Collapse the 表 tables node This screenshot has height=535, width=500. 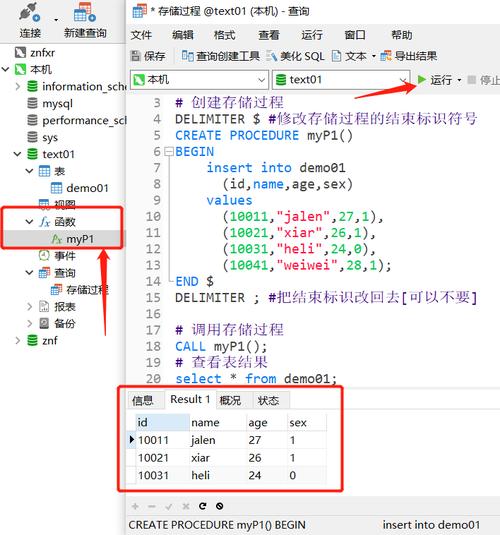[30, 171]
